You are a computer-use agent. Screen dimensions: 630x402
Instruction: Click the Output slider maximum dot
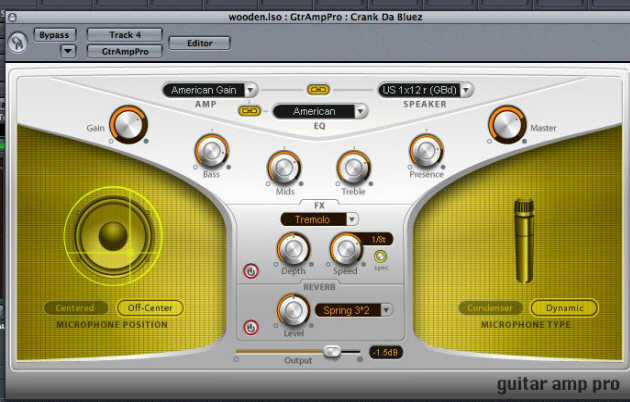pyautogui.click(x=360, y=359)
